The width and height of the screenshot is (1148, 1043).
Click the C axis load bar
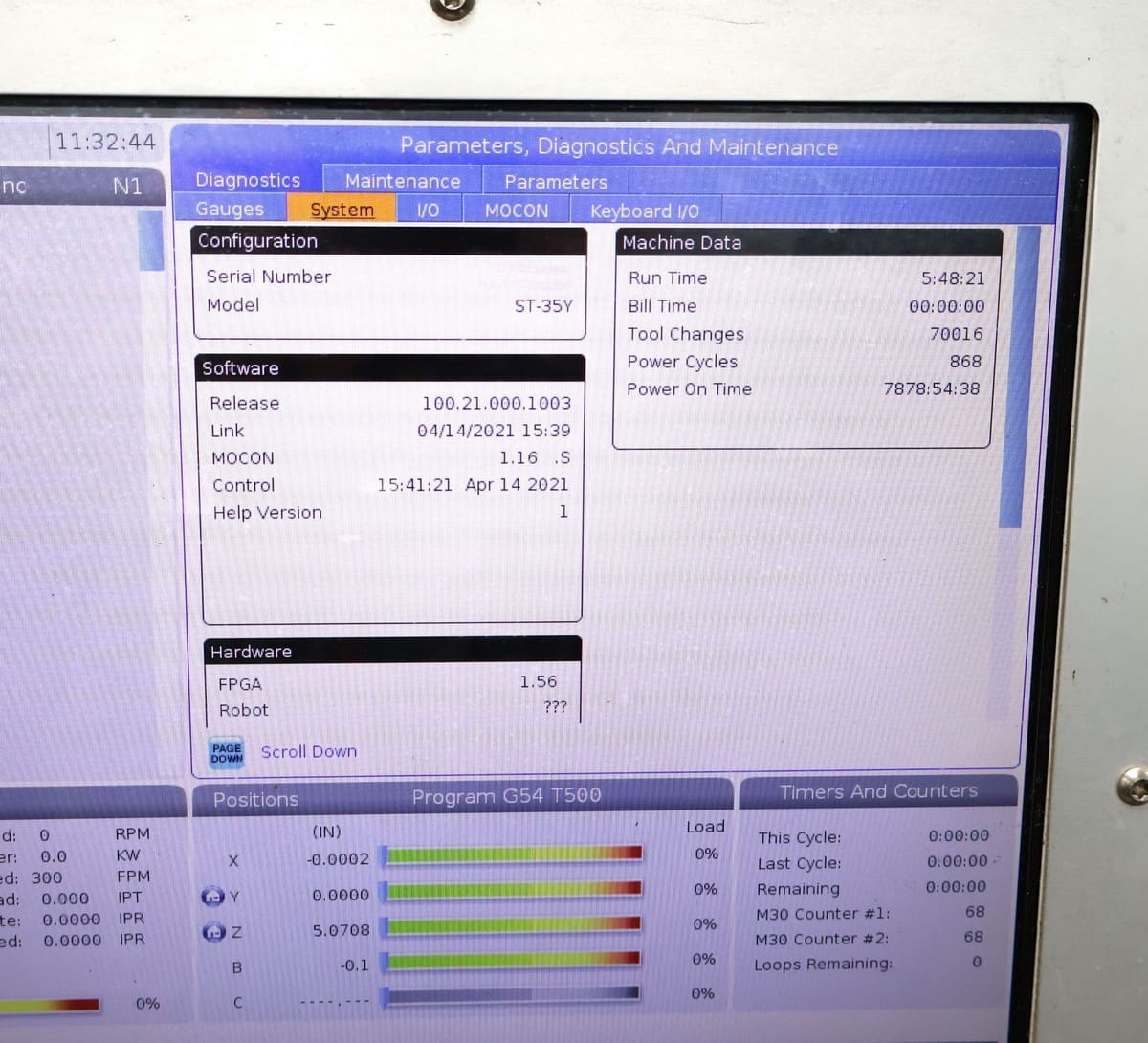pyautogui.click(x=513, y=996)
